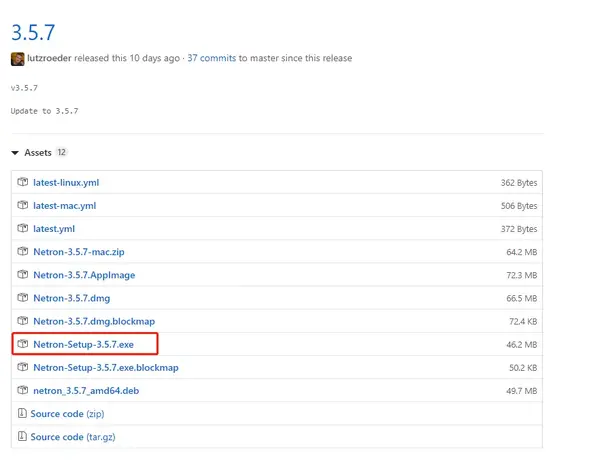Click zip file icon beside Source code (zip)
Screen dimensions: 600x464
pos(22,414)
